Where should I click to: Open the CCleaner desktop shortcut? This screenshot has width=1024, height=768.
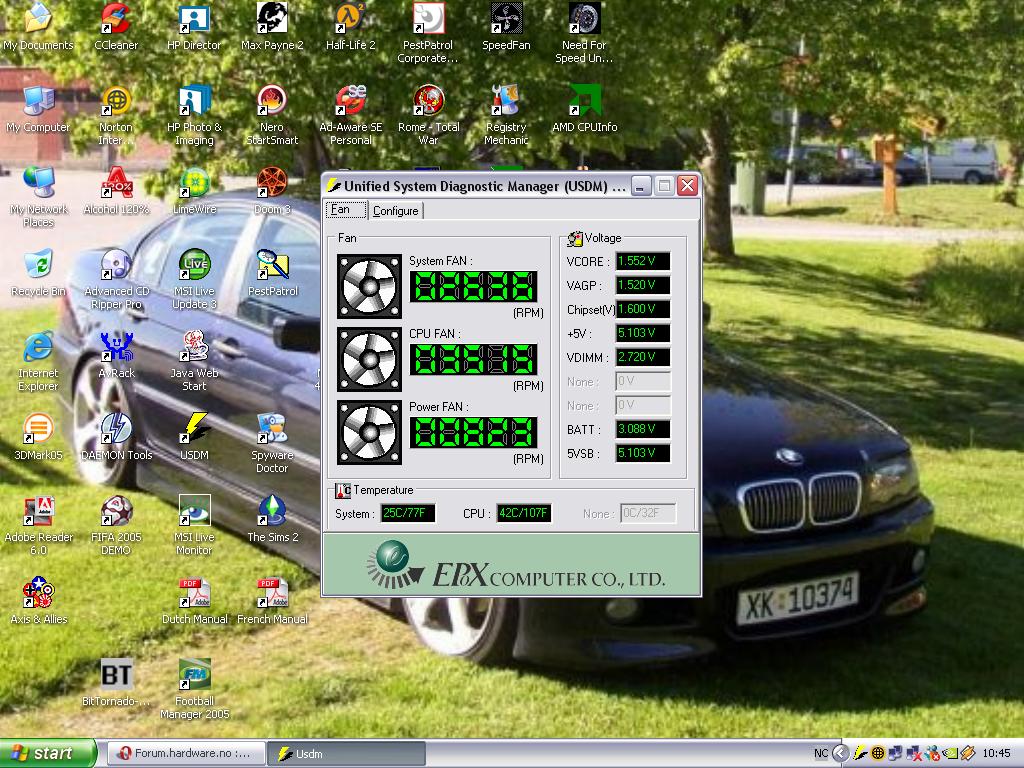(x=116, y=26)
